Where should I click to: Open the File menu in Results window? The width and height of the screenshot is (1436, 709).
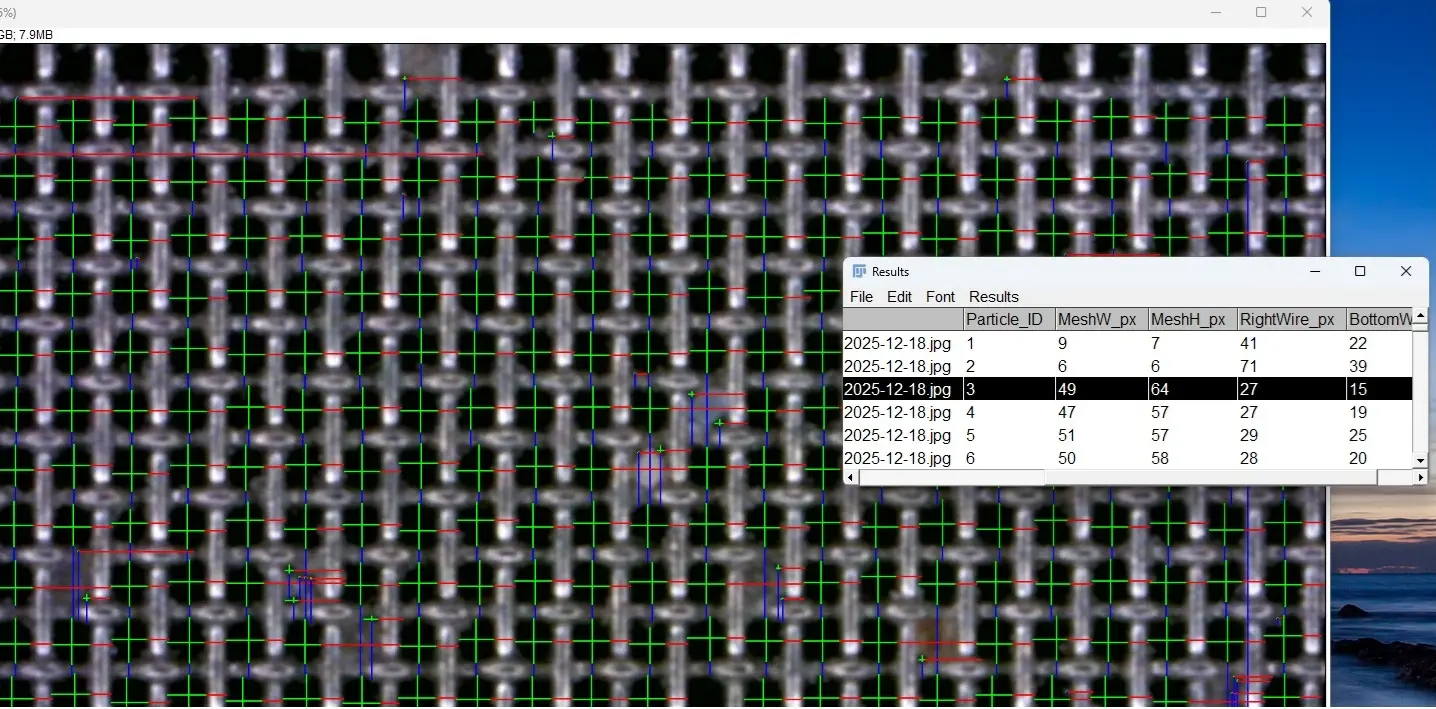[x=861, y=297]
